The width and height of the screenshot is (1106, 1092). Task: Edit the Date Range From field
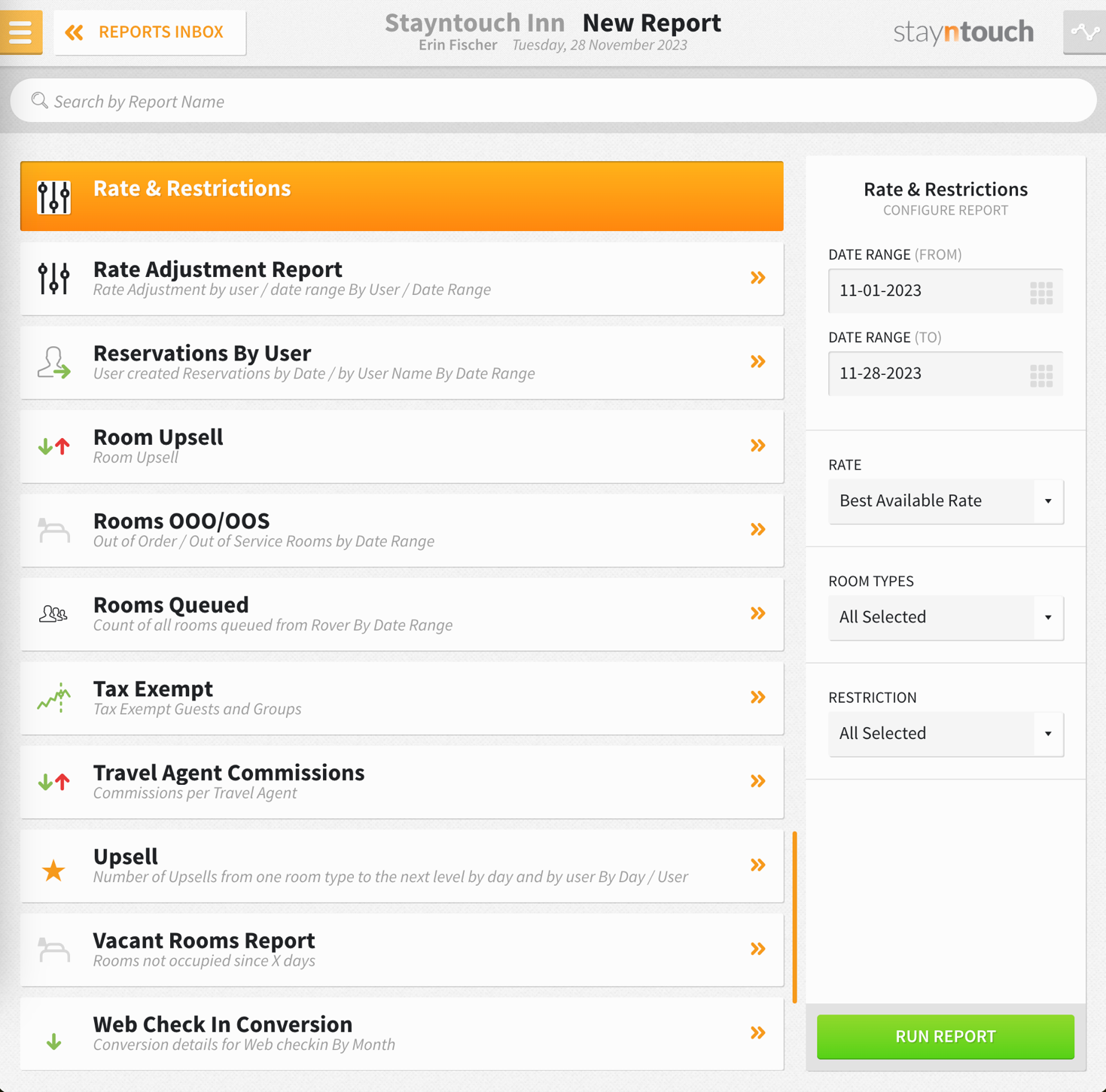[x=946, y=290]
